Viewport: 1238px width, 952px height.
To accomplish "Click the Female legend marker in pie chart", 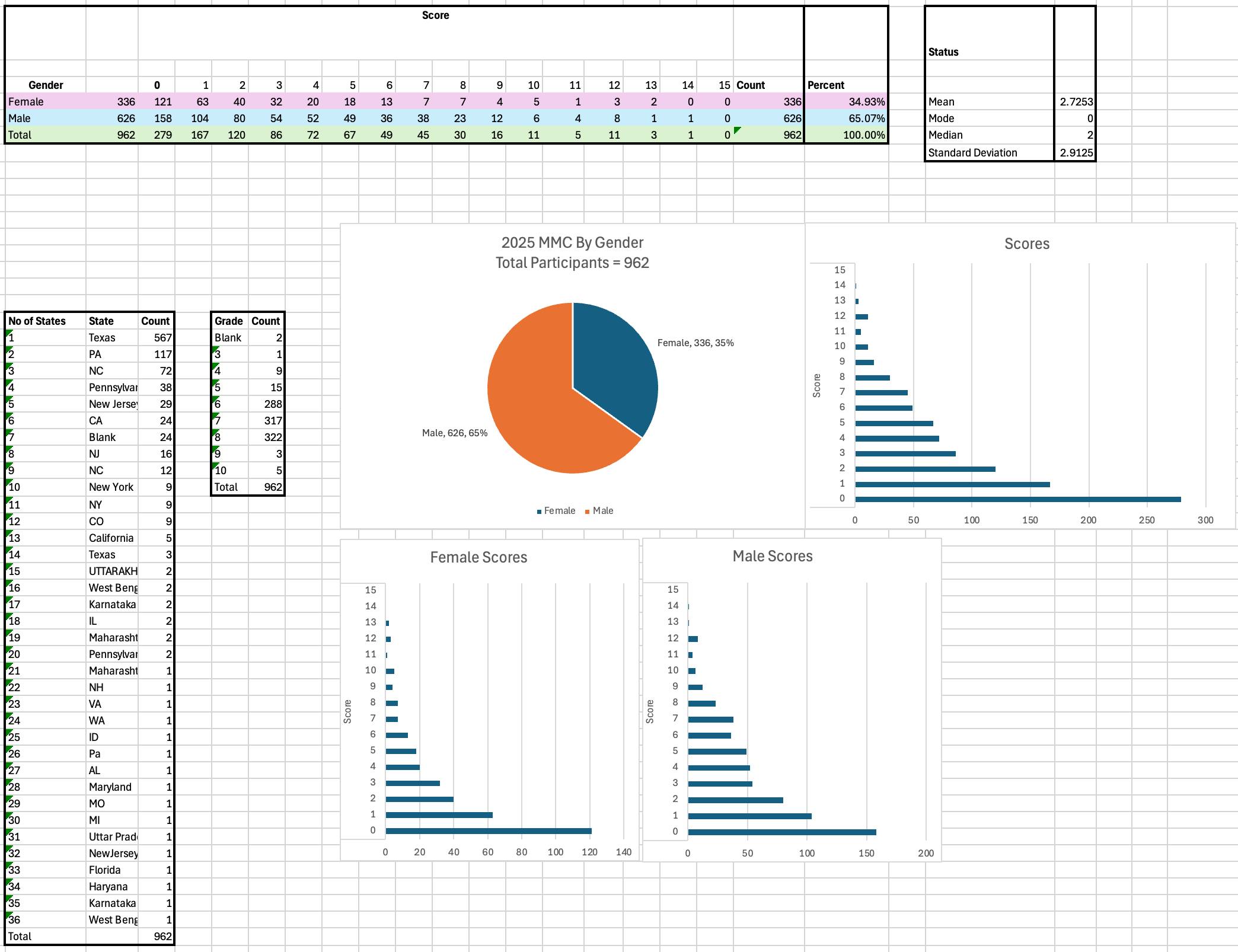I will point(539,512).
